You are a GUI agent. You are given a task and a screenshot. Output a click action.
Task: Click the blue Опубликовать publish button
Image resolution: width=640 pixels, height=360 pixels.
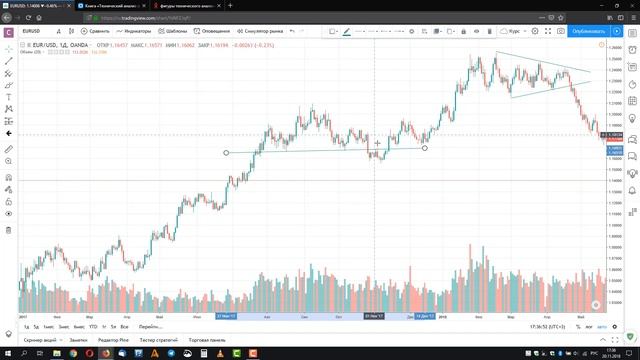coord(588,31)
